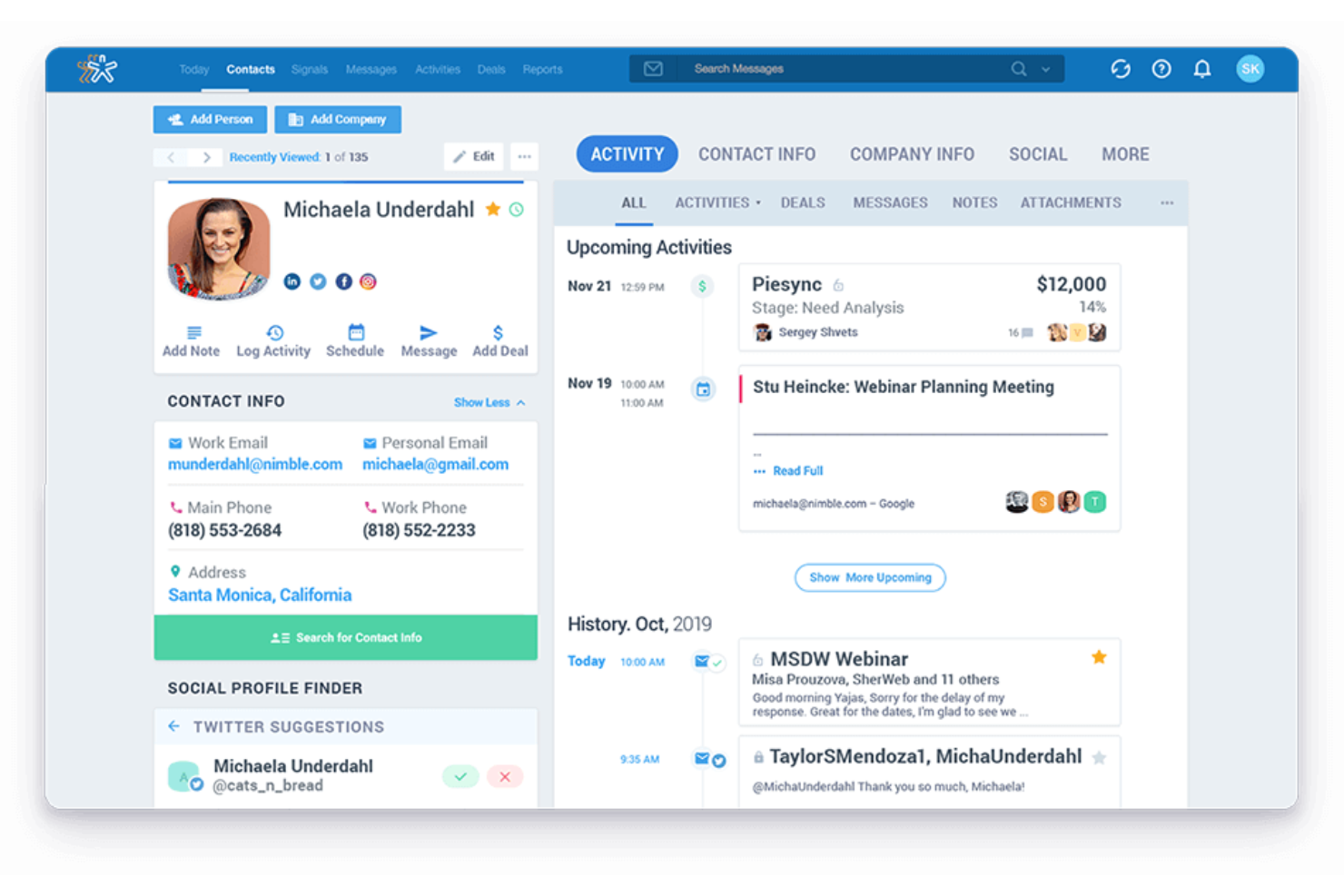Reject the Twitter suggestion with the red X
The height and width of the screenshot is (896, 1344).
(x=505, y=776)
